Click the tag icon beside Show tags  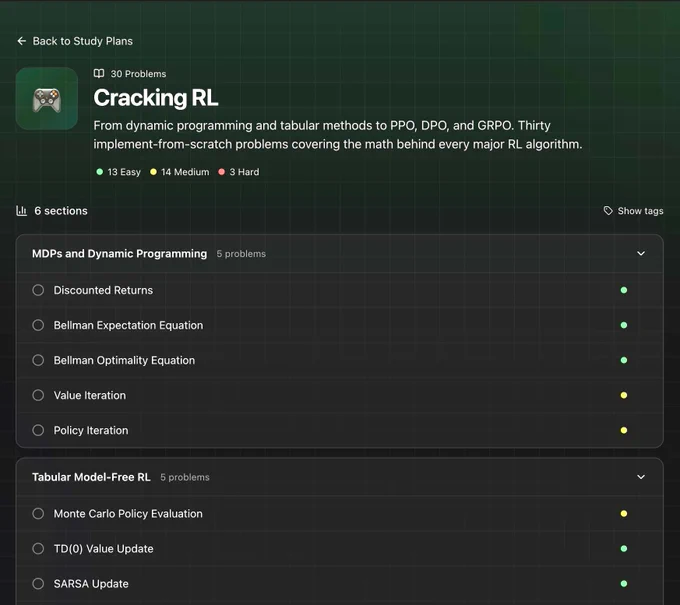[608, 211]
